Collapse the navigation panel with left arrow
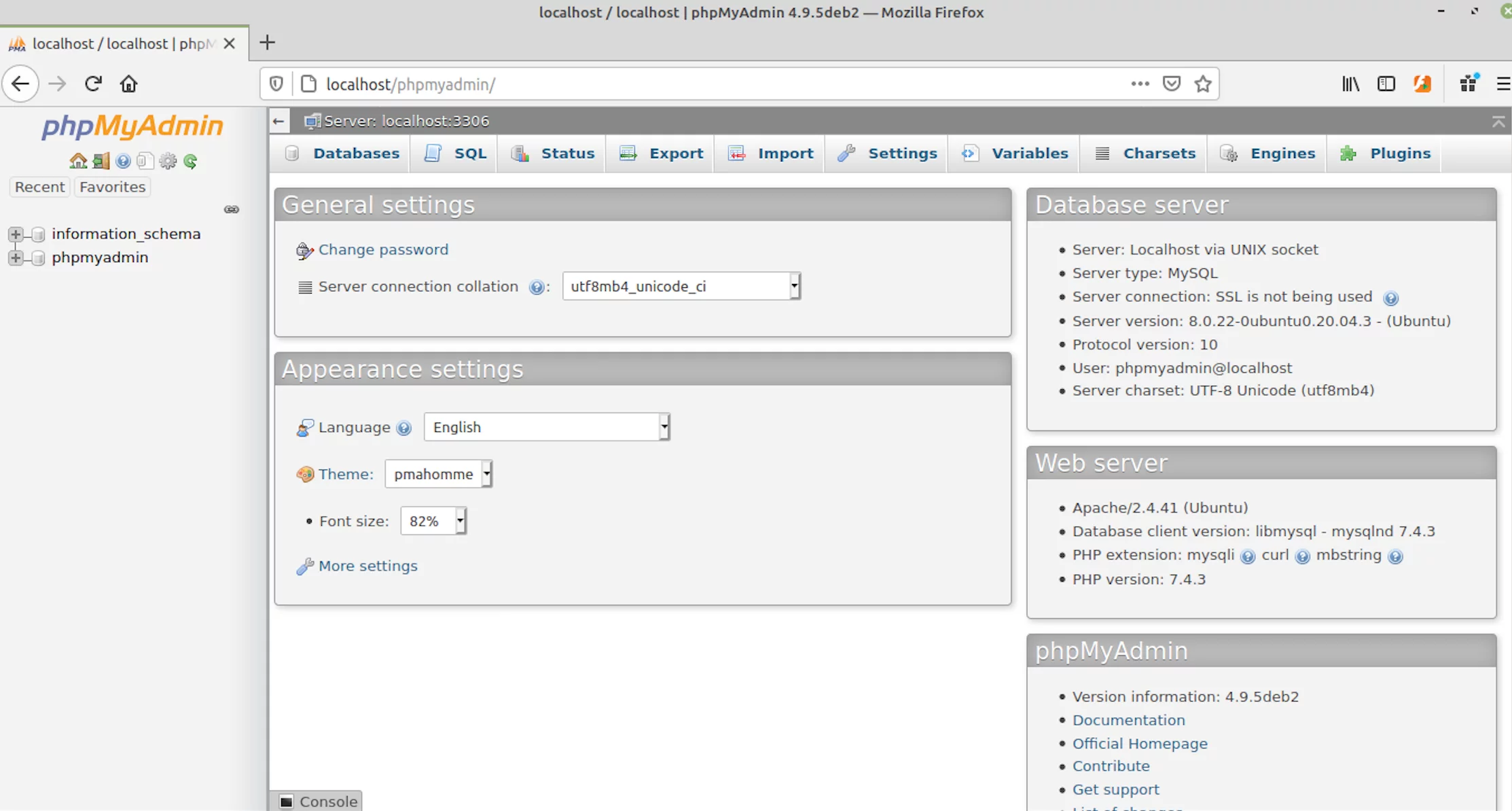Viewport: 1512px width, 811px height. [278, 121]
